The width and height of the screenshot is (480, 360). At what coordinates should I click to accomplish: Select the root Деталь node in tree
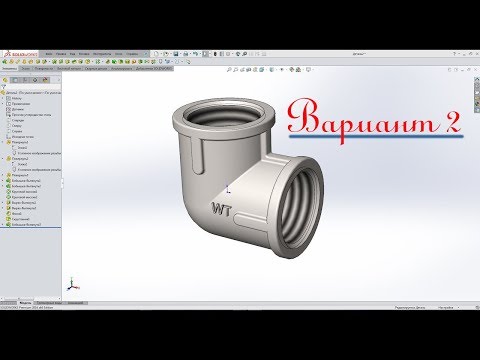coord(32,93)
